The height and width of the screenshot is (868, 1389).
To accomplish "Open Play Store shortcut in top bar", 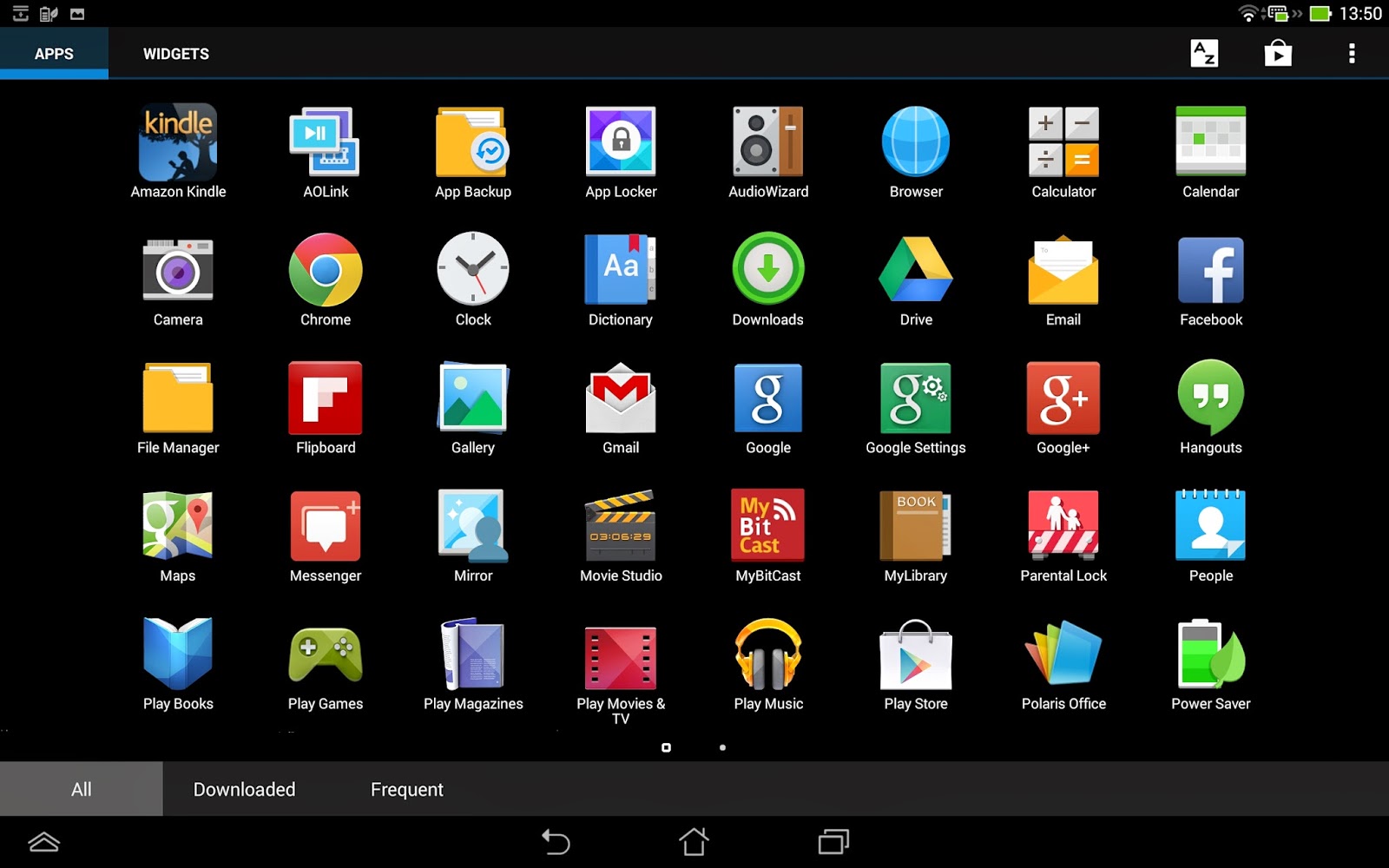I will tap(1278, 53).
